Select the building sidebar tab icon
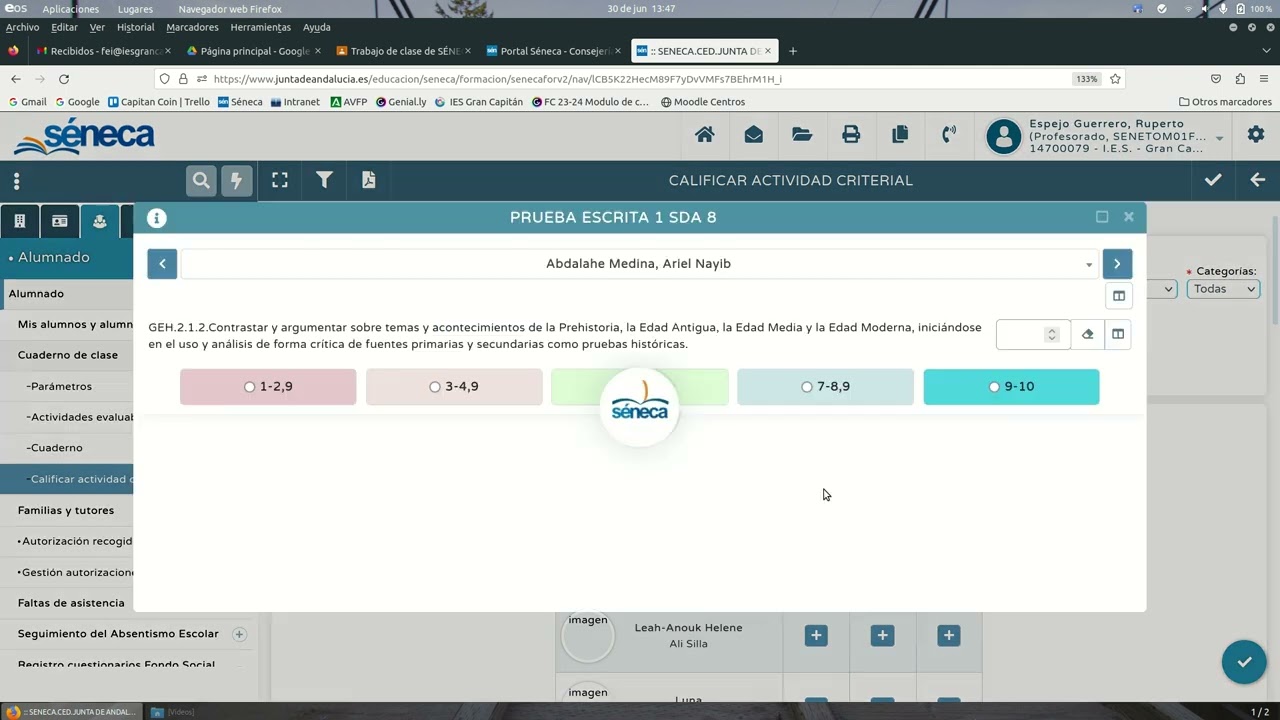The width and height of the screenshot is (1280, 720). (19, 221)
